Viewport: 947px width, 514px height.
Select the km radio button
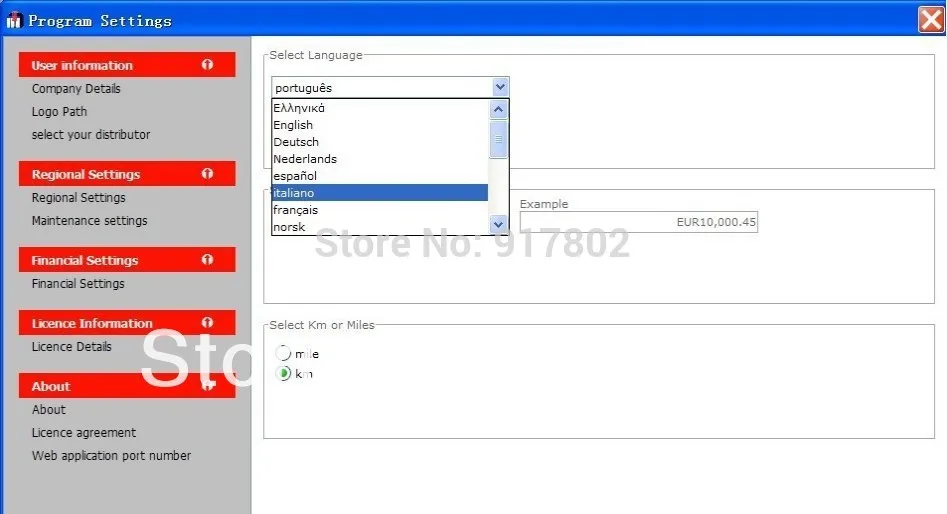(x=283, y=373)
